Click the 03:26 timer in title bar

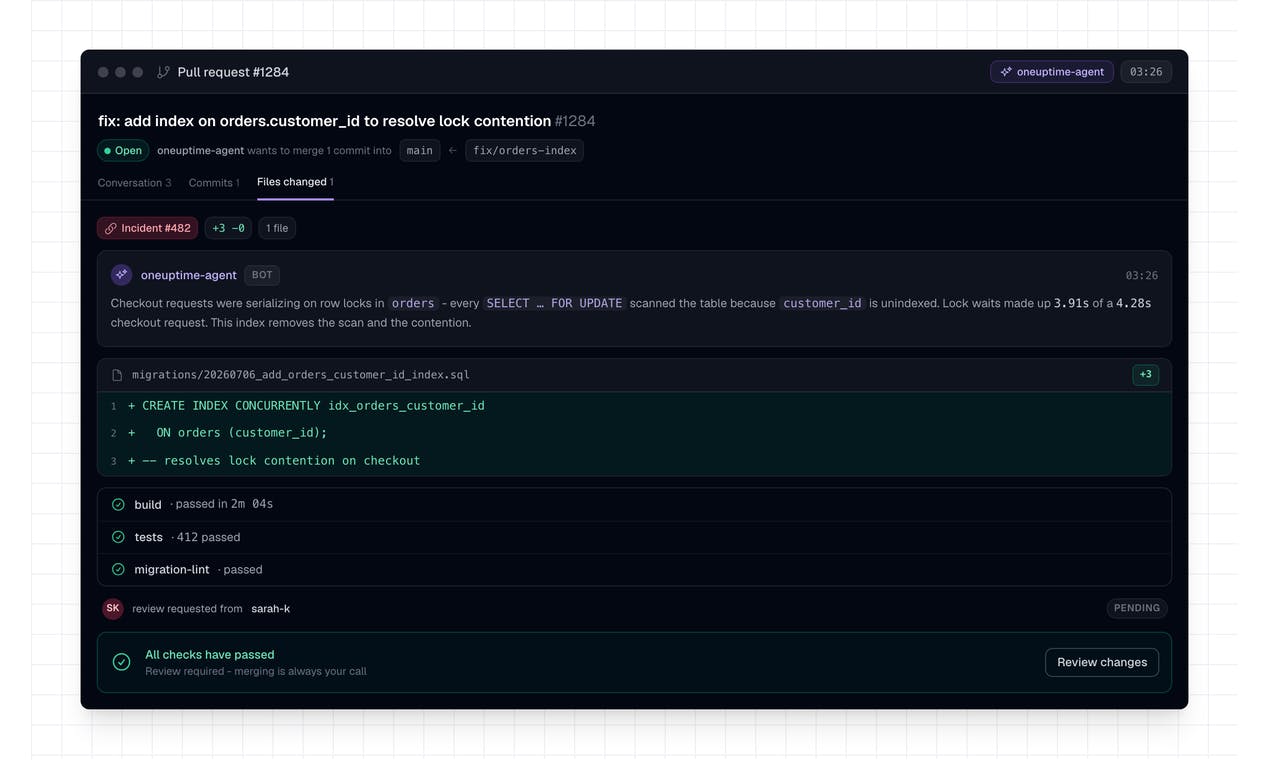pyautogui.click(x=1146, y=72)
